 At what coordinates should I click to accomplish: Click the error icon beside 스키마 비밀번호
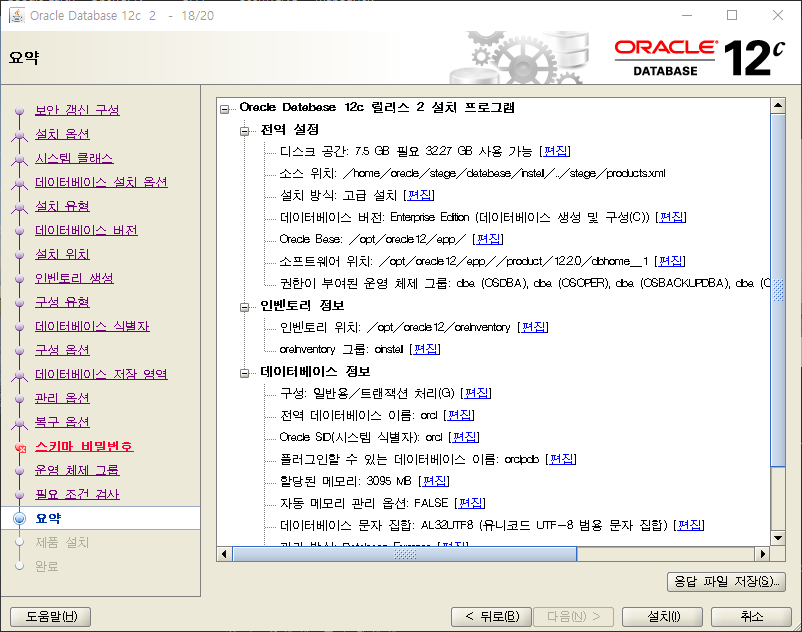(20, 447)
